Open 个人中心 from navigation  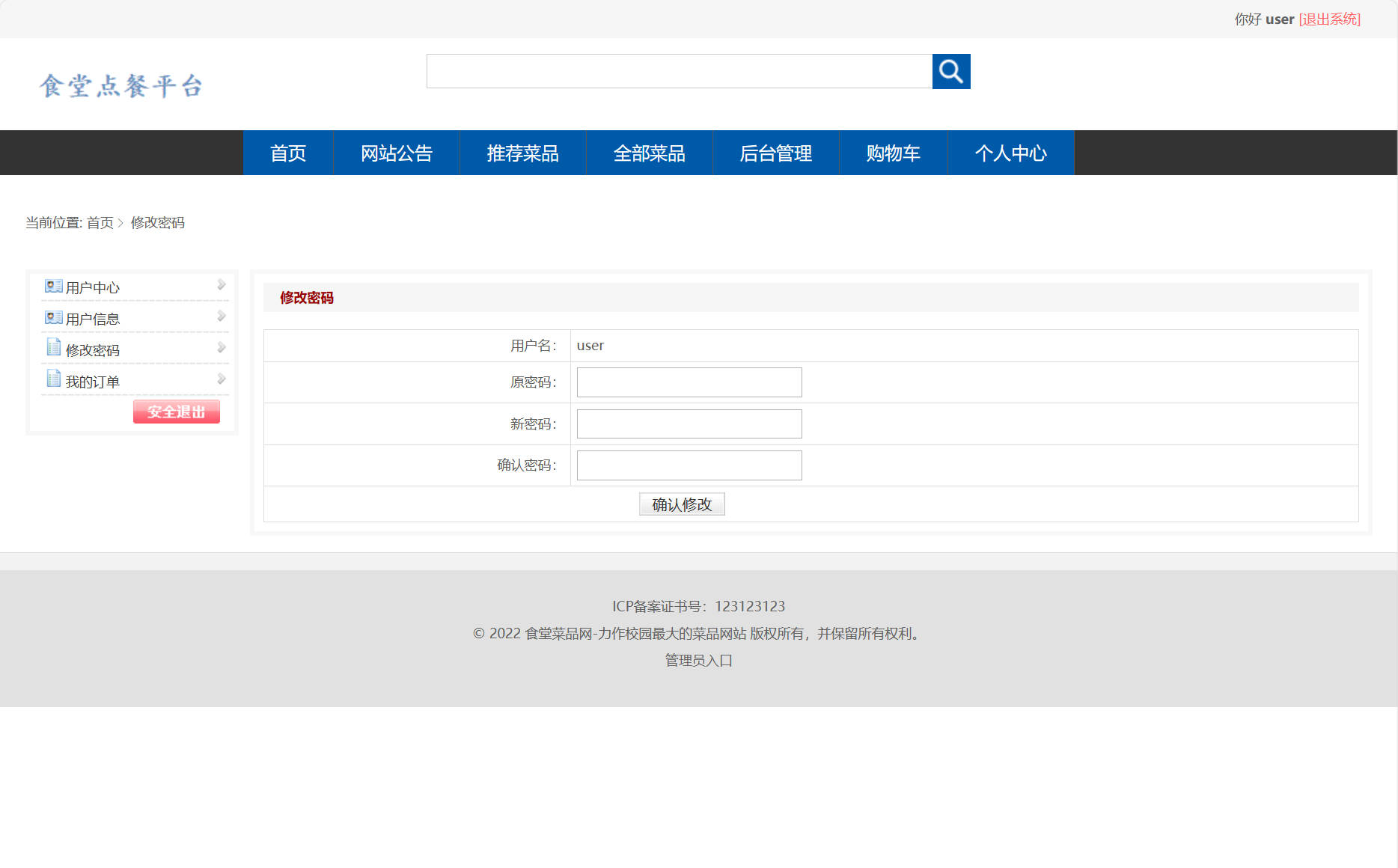1011,153
